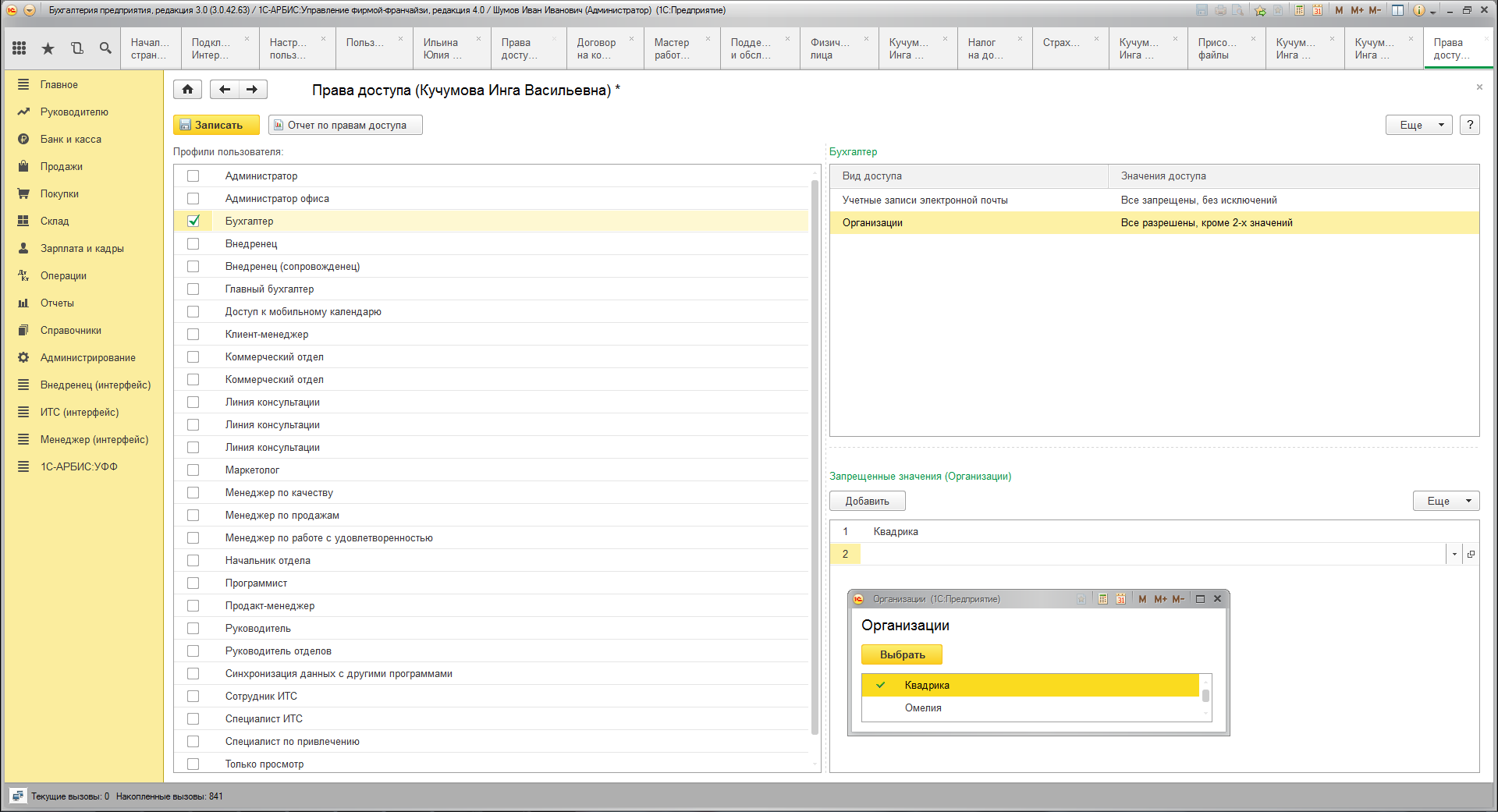Open calculator in Организации dialog title bar

[1102, 599]
